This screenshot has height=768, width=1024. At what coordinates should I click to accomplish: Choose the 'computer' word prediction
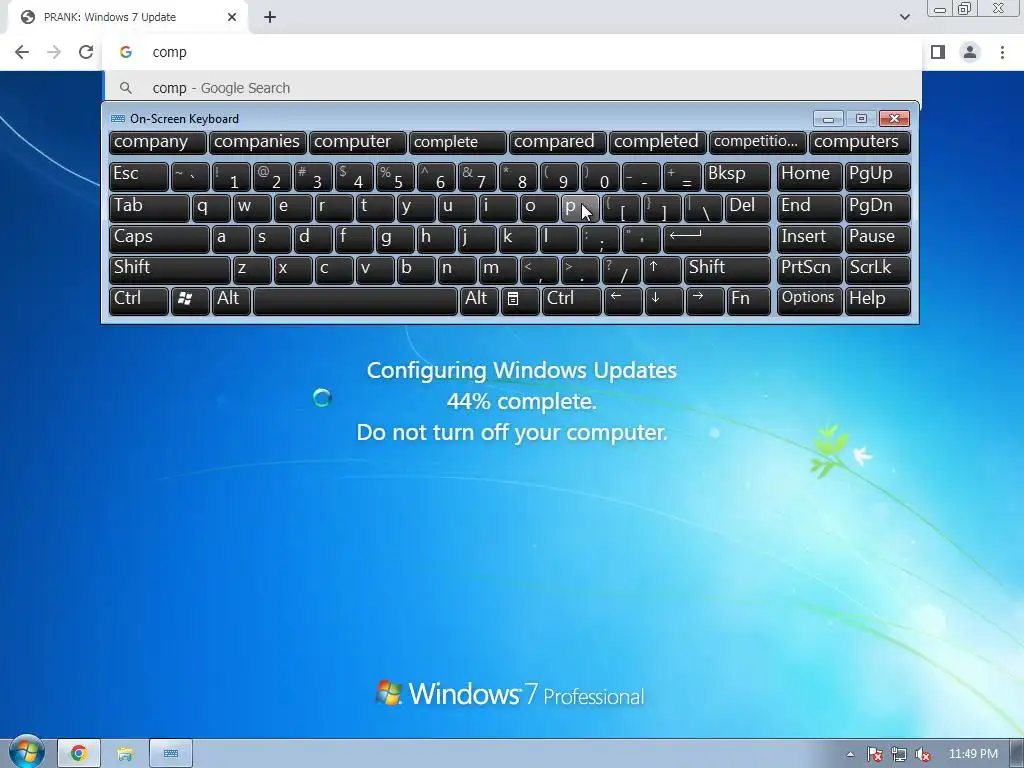click(357, 142)
